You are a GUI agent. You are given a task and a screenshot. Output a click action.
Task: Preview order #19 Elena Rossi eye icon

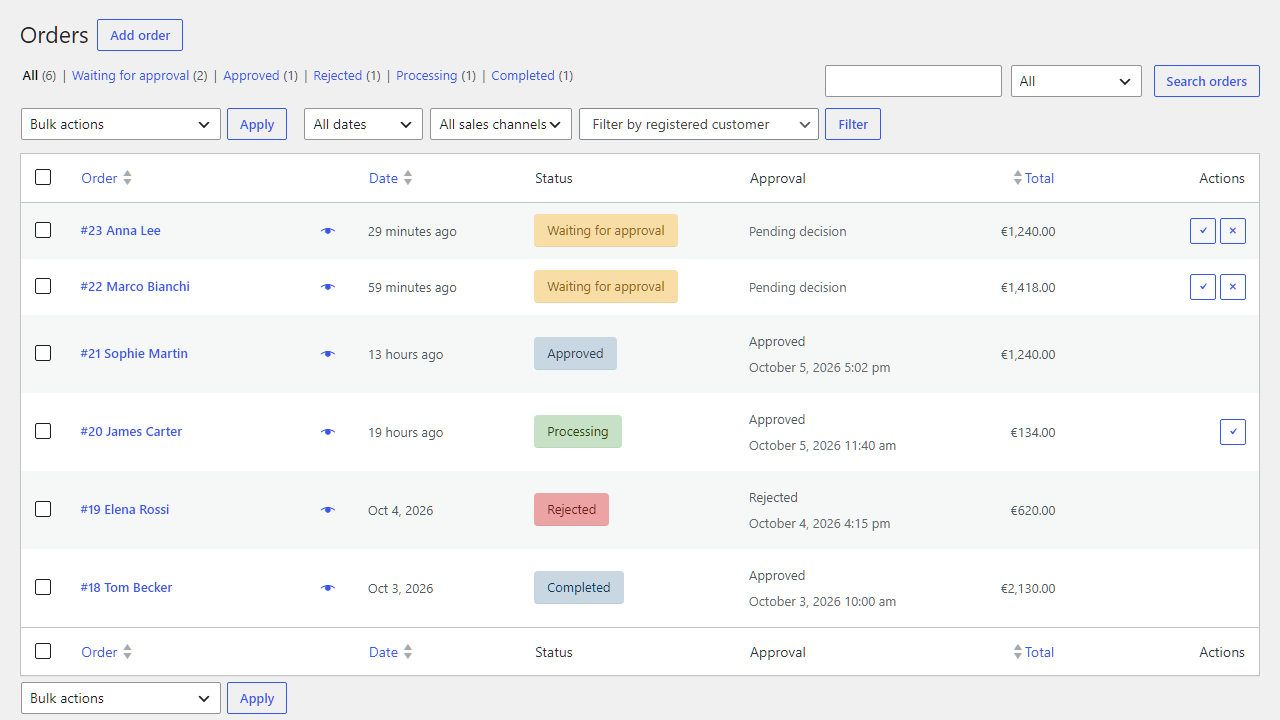pos(328,510)
